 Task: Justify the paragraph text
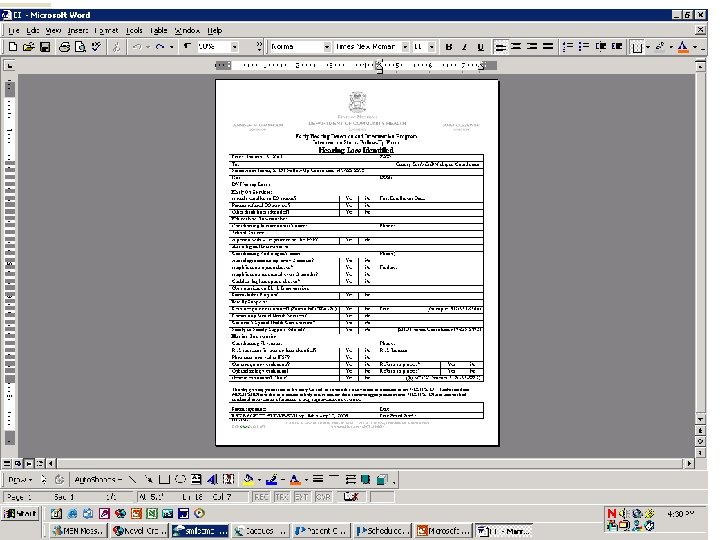(x=547, y=46)
